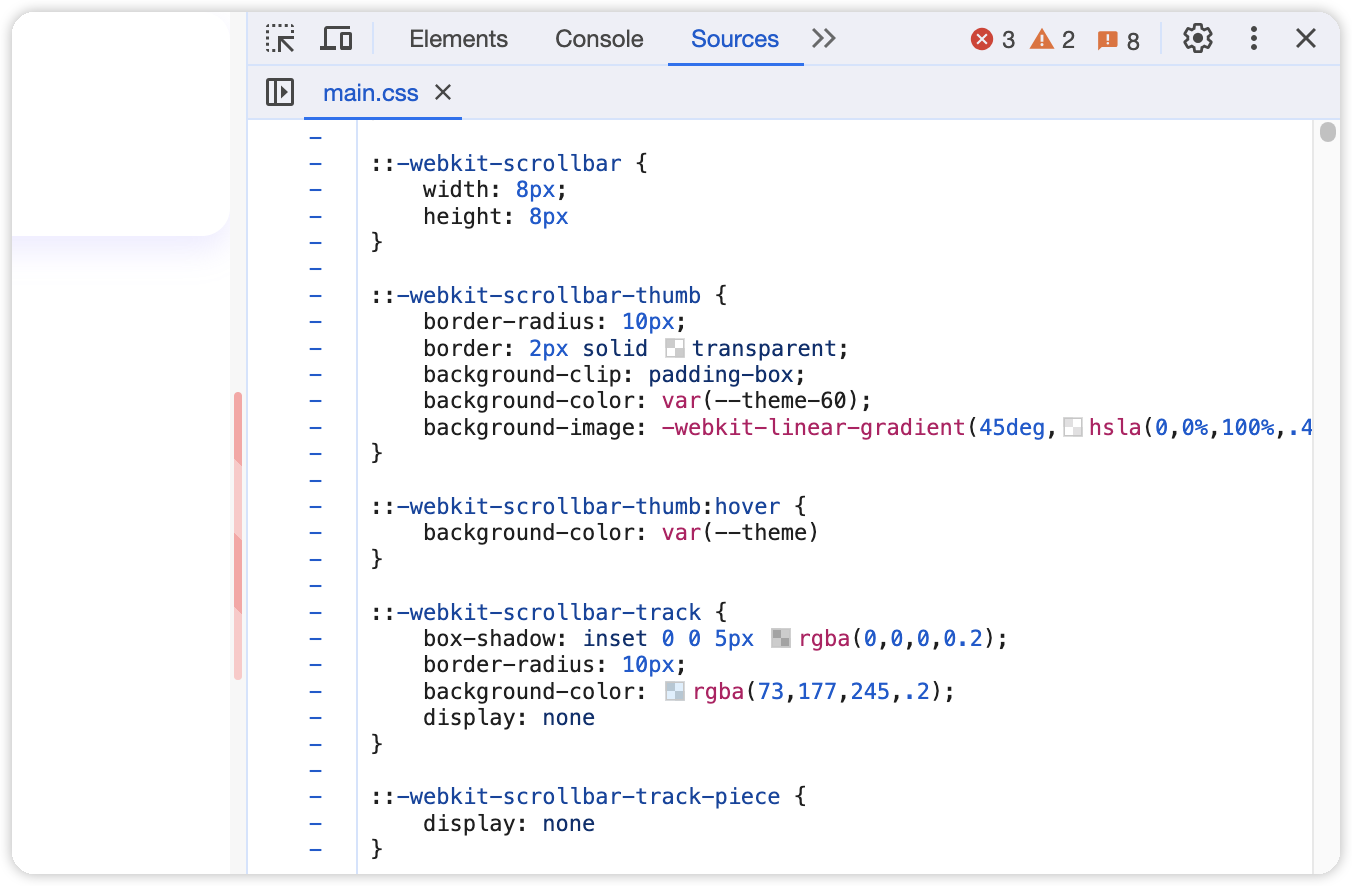Image resolution: width=1352 pixels, height=886 pixels.
Task: Open the Elements tab
Action: point(459,39)
